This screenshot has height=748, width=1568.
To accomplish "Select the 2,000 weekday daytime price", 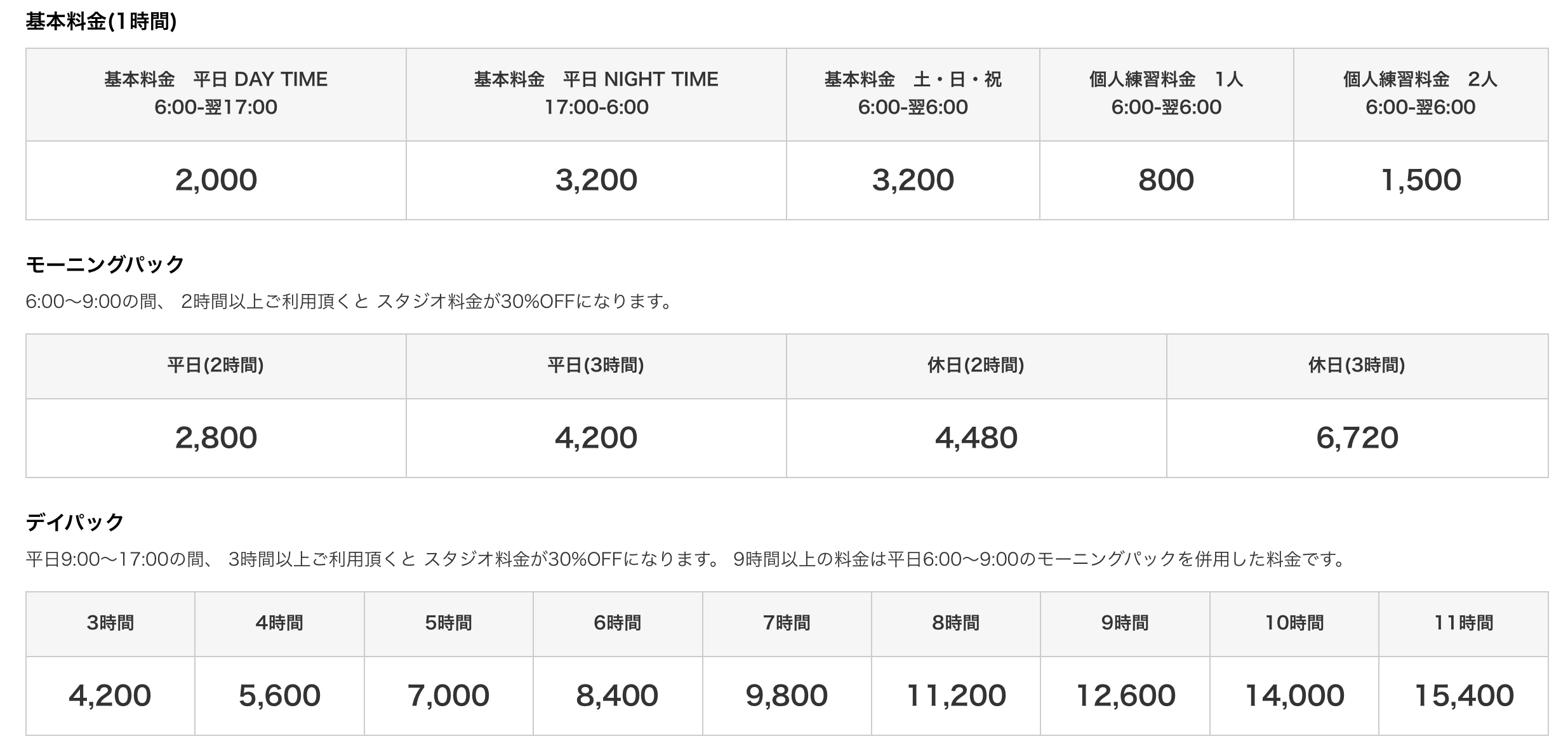I will [x=216, y=180].
